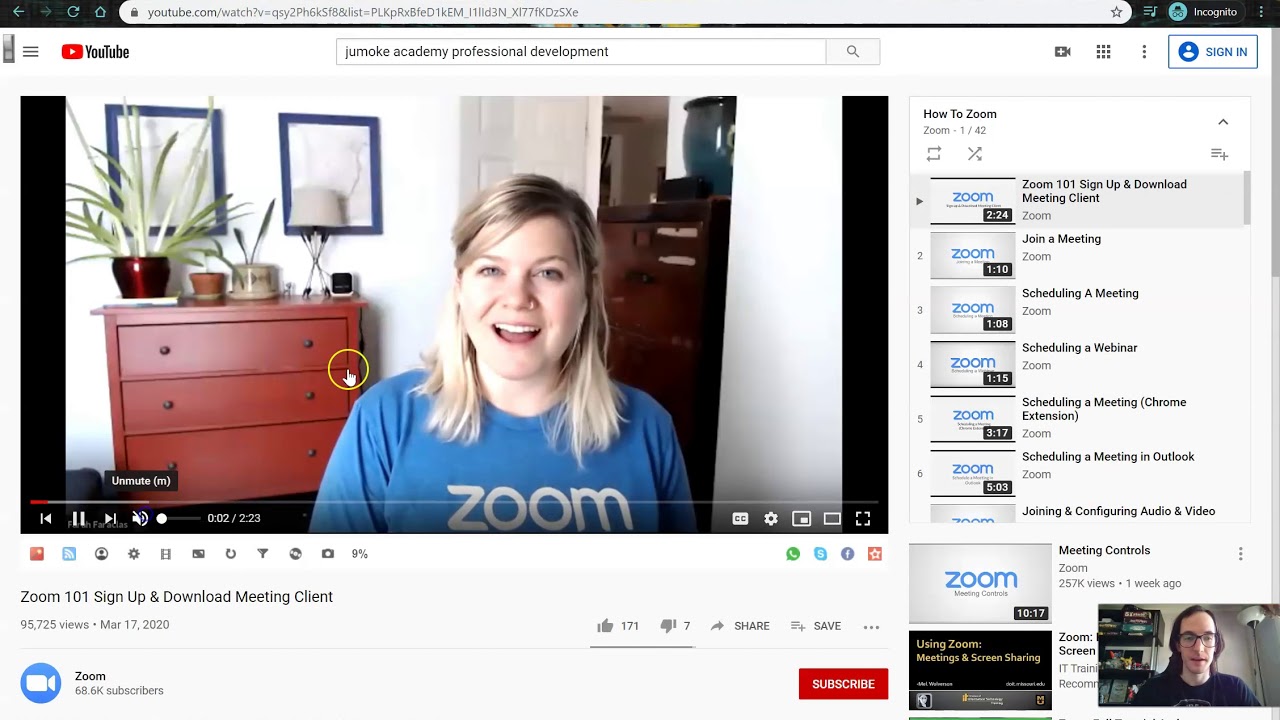Click the red star bookmark icon
Screen dimensions: 1280x720
tap(875, 553)
